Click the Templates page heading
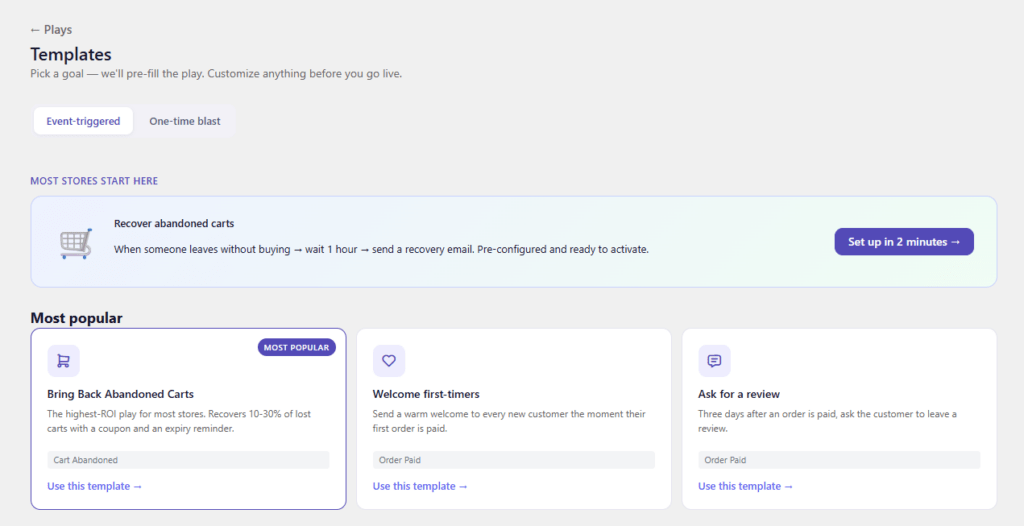This screenshot has width=1024, height=526. pyautogui.click(x=71, y=54)
